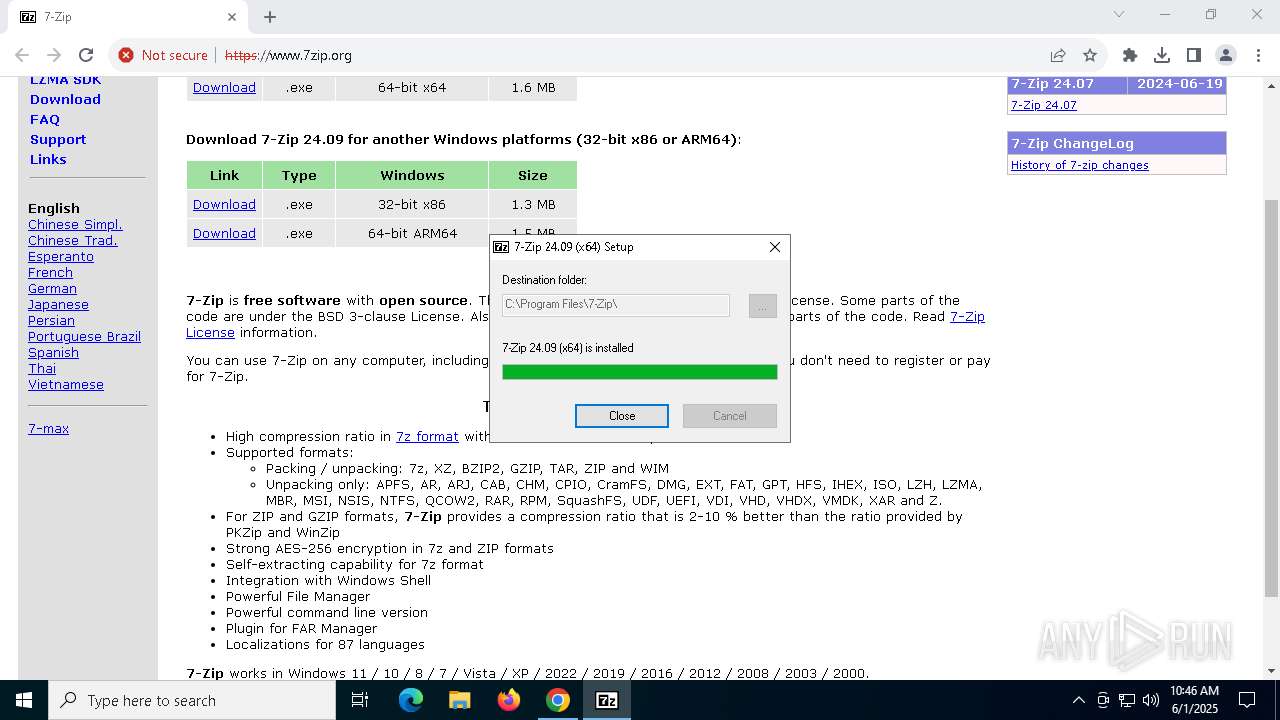The image size is (1280, 720).
Task: Switch language to Thai
Action: [x=42, y=368]
